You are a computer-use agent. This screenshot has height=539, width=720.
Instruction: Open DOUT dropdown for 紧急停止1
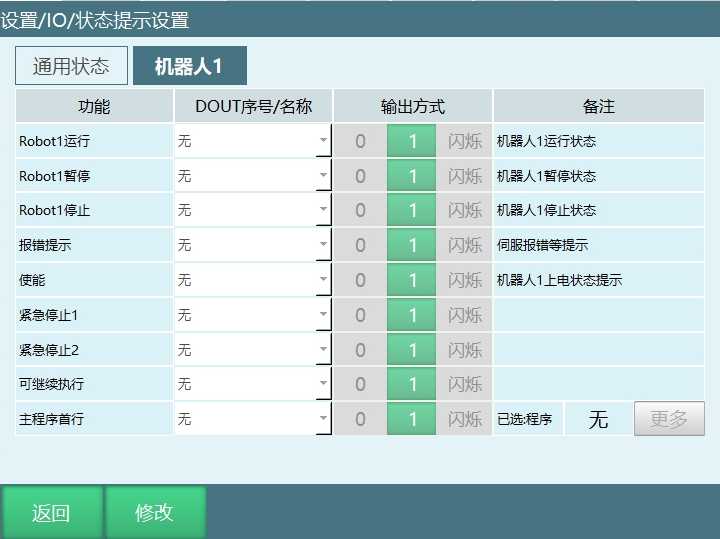pos(253,314)
